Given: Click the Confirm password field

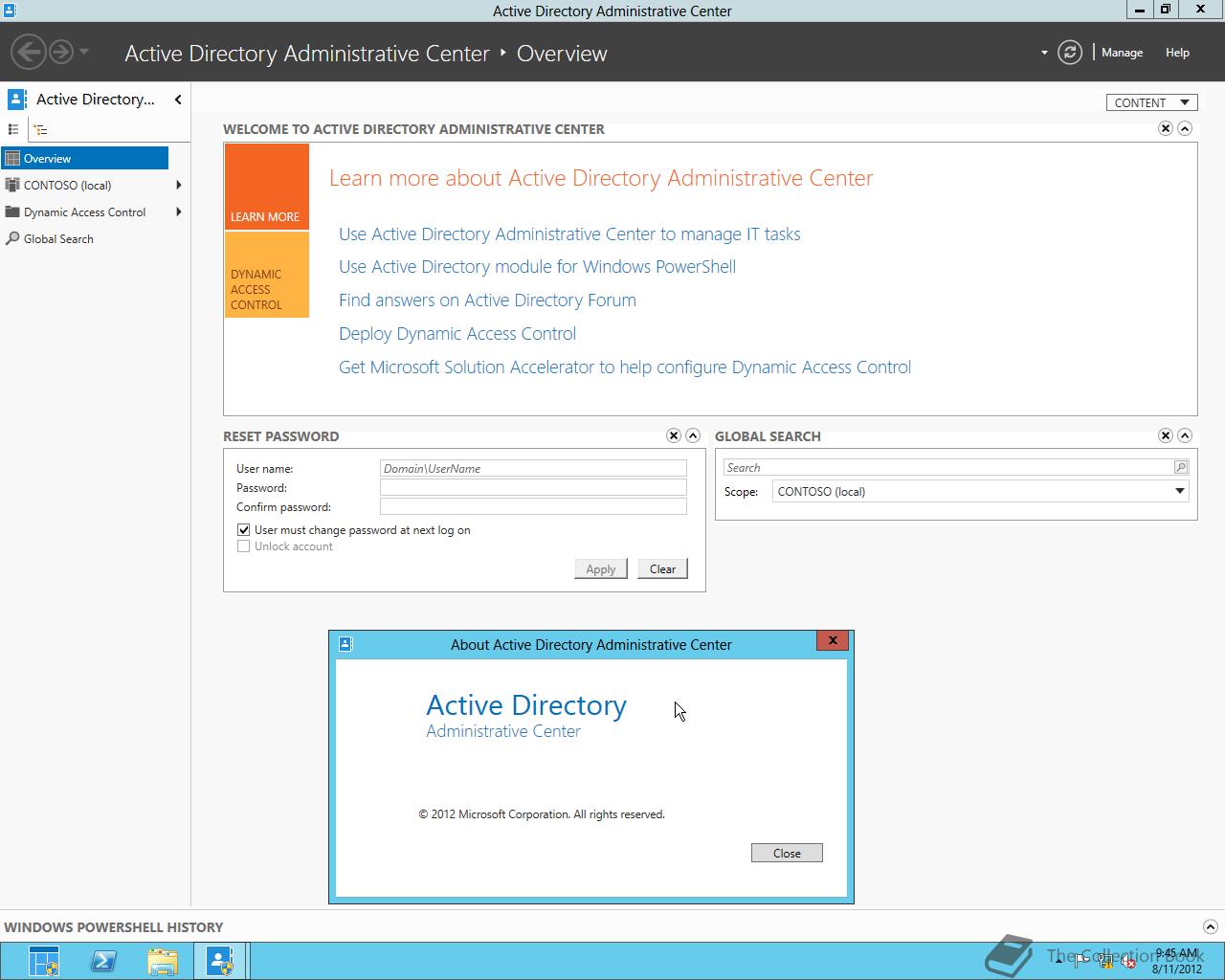Looking at the screenshot, I should (x=533, y=506).
